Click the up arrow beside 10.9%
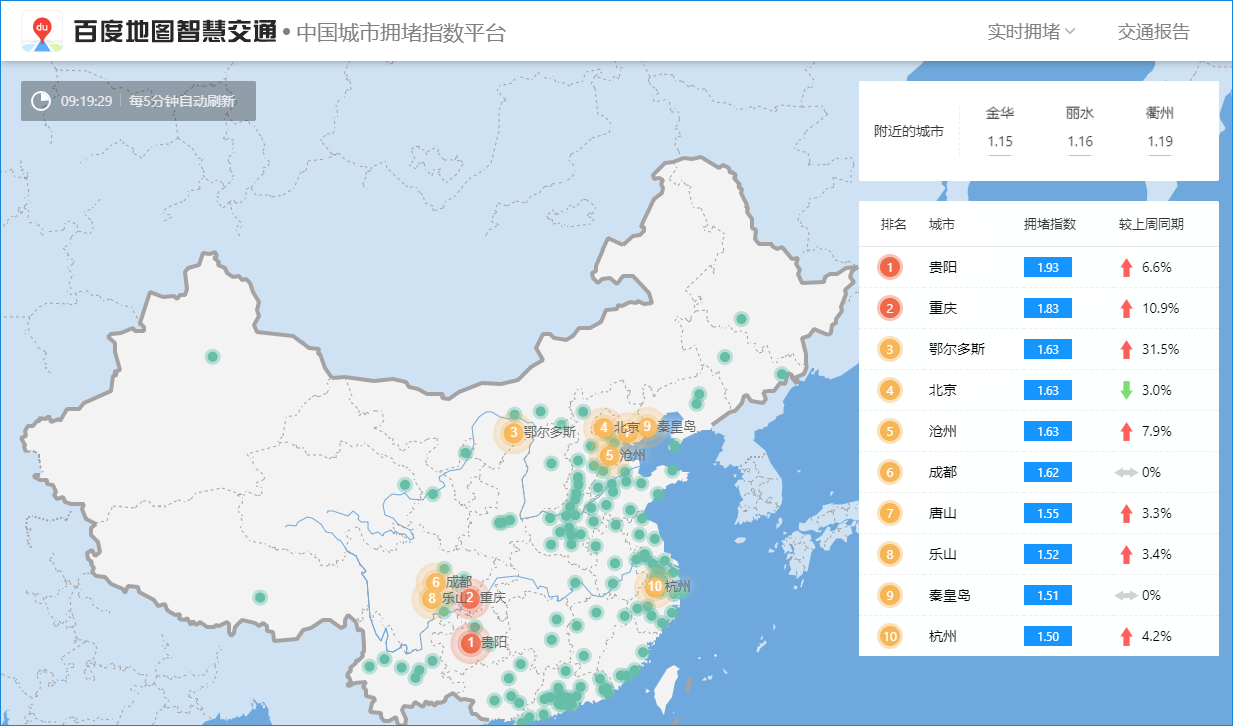Viewport: 1233px width, 726px height. coord(1126,308)
